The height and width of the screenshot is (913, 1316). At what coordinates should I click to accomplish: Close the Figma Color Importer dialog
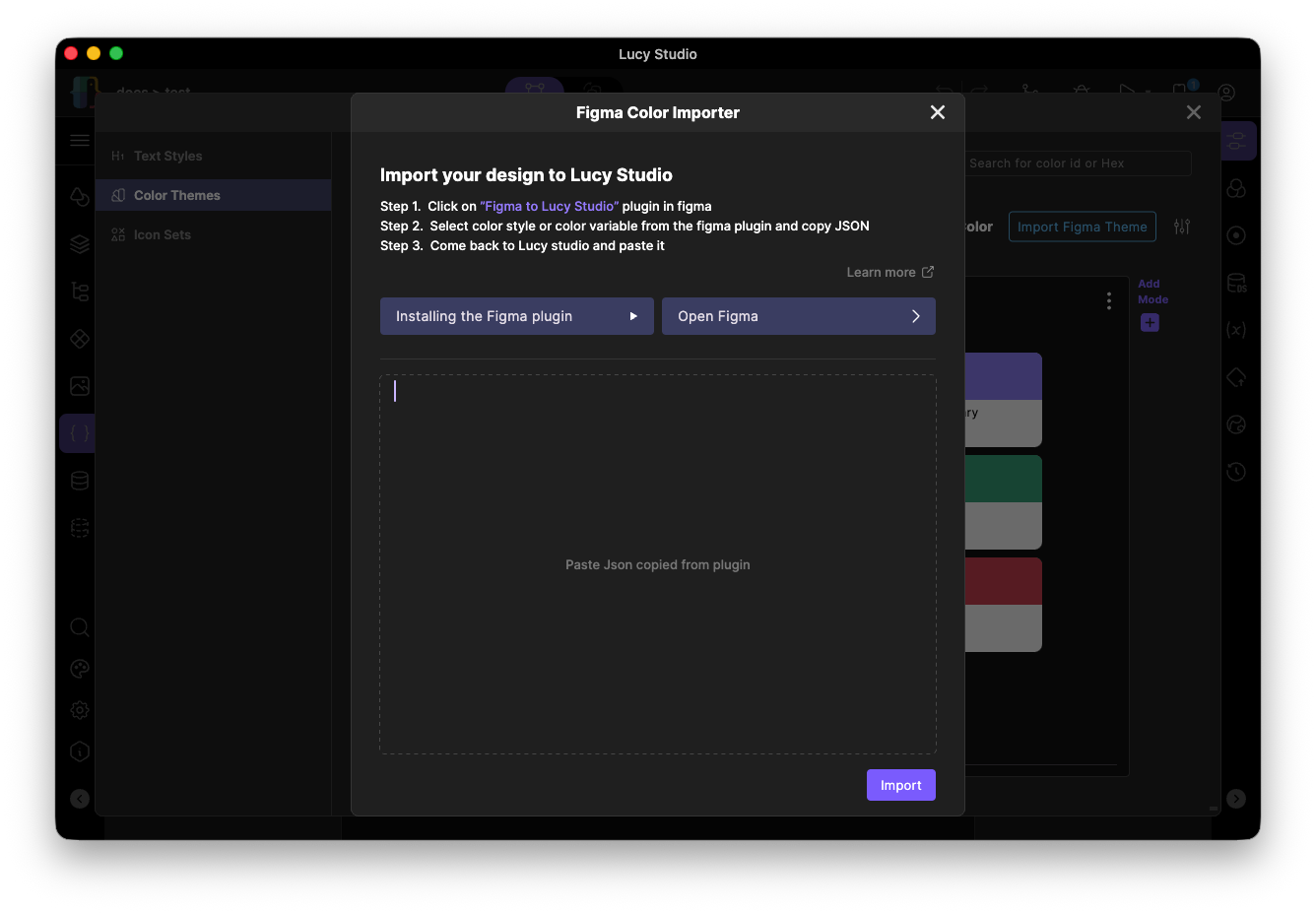click(938, 112)
